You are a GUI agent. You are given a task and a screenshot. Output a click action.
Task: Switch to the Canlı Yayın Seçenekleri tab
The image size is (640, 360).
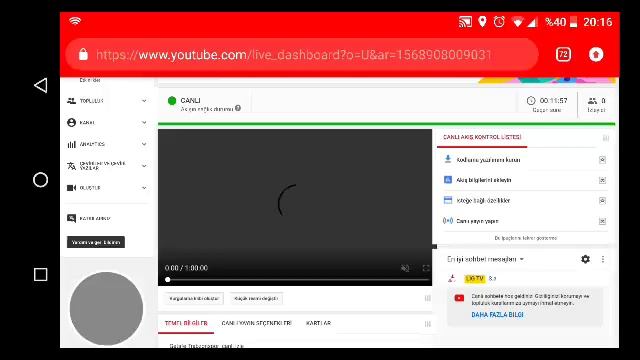pyautogui.click(x=256, y=323)
